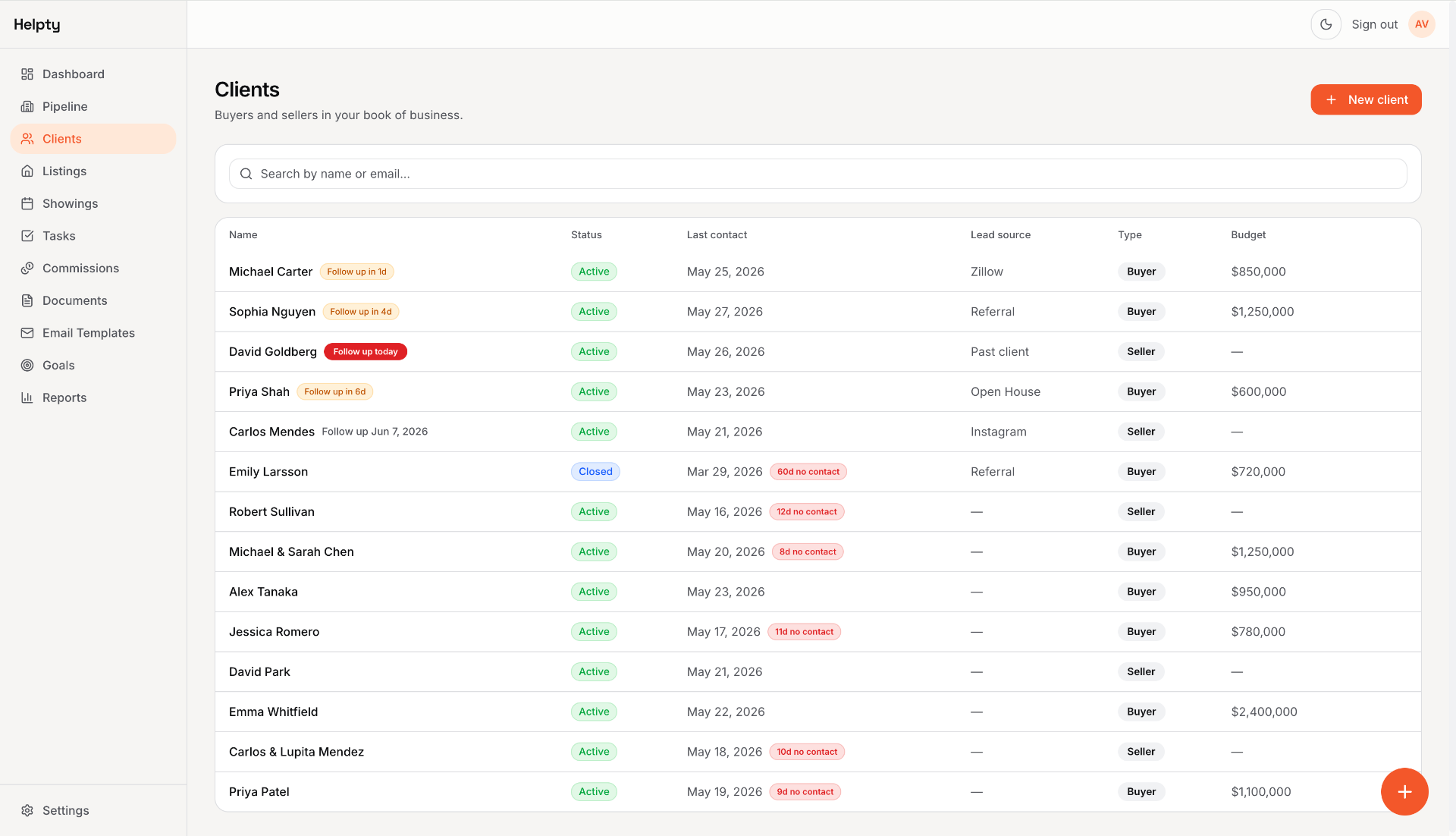Click the New client button
1456x836 pixels.
1366,99
